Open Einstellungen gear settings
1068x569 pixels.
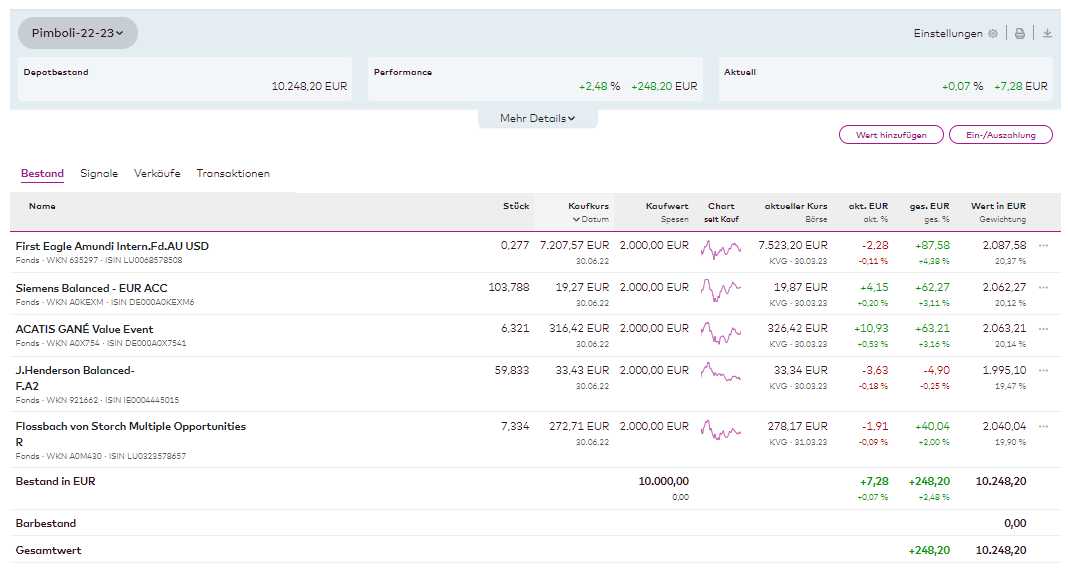(x=992, y=33)
